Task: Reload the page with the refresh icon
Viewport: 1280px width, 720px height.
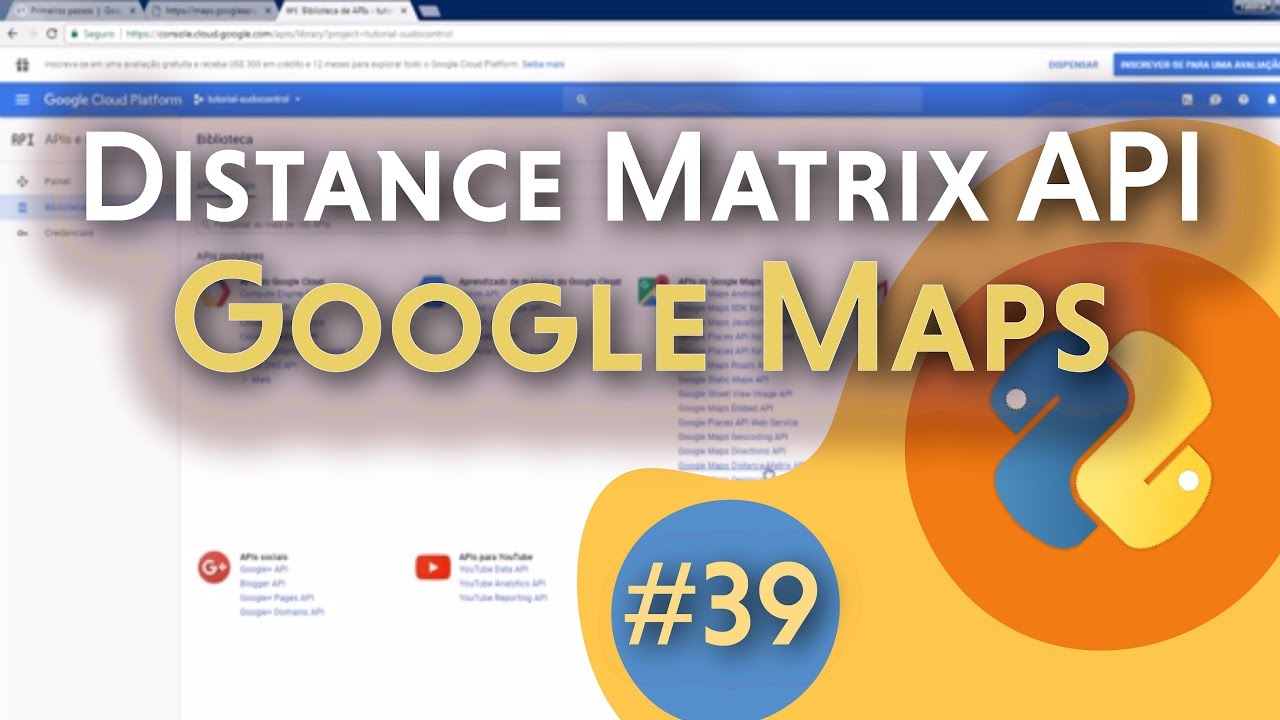Action: click(x=52, y=33)
